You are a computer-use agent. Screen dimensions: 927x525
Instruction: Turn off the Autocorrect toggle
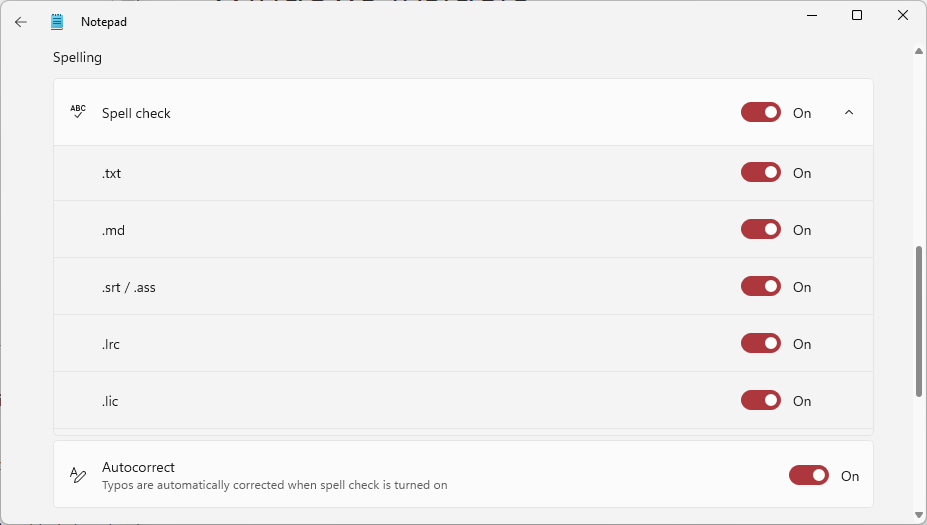point(809,475)
